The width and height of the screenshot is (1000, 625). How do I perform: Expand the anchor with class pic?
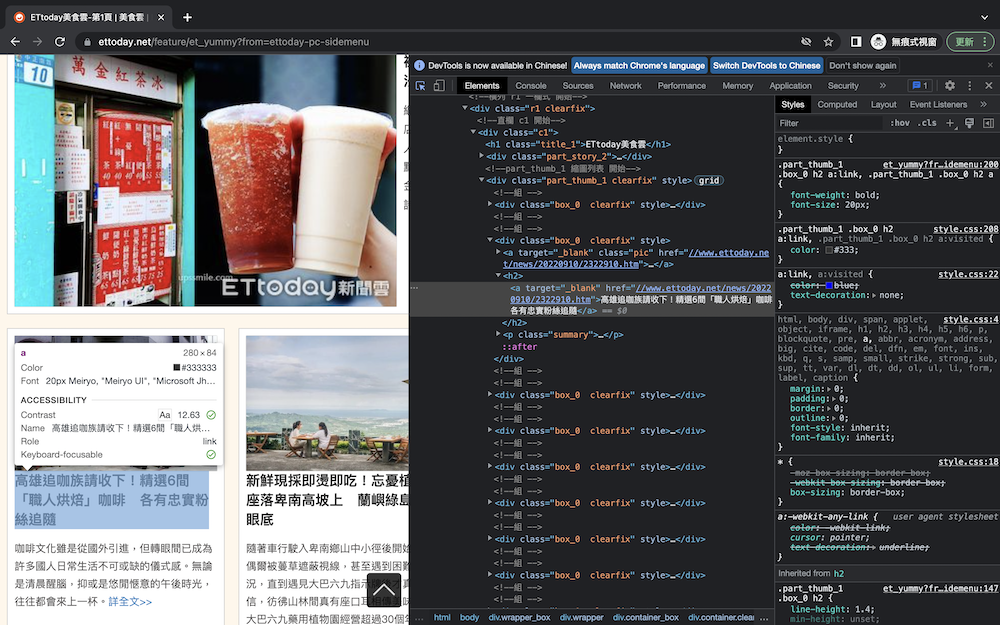tap(498, 253)
